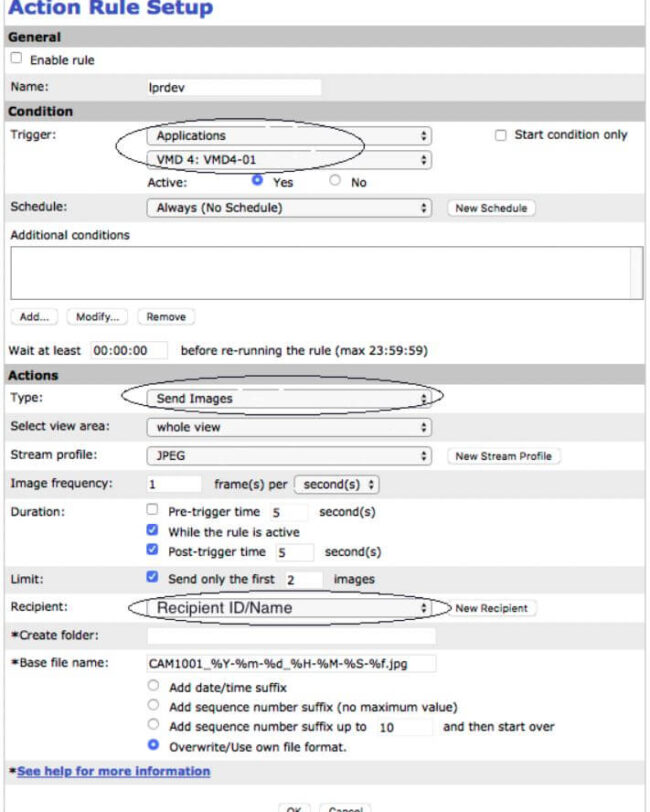
Task: Click the New Stream Profile button
Action: [503, 456]
